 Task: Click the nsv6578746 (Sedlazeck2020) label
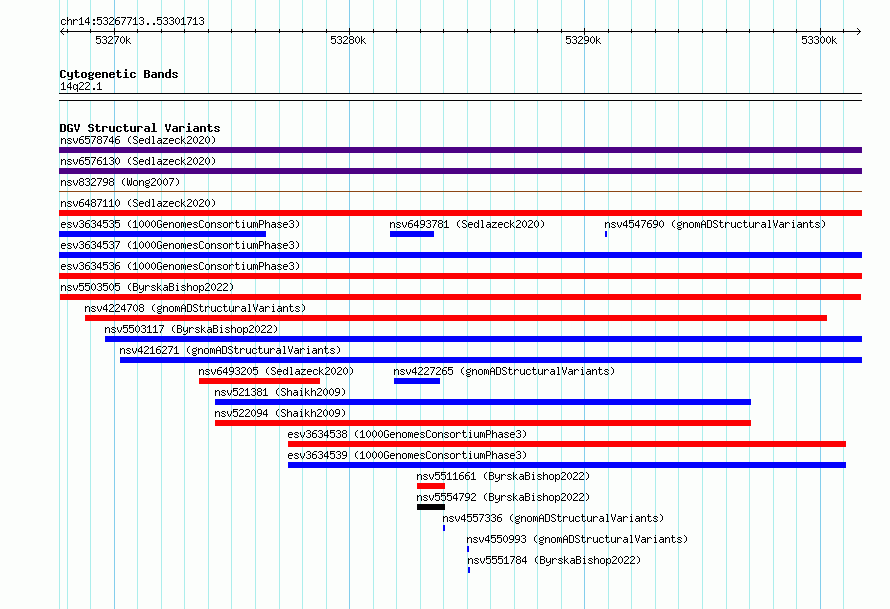138,140
